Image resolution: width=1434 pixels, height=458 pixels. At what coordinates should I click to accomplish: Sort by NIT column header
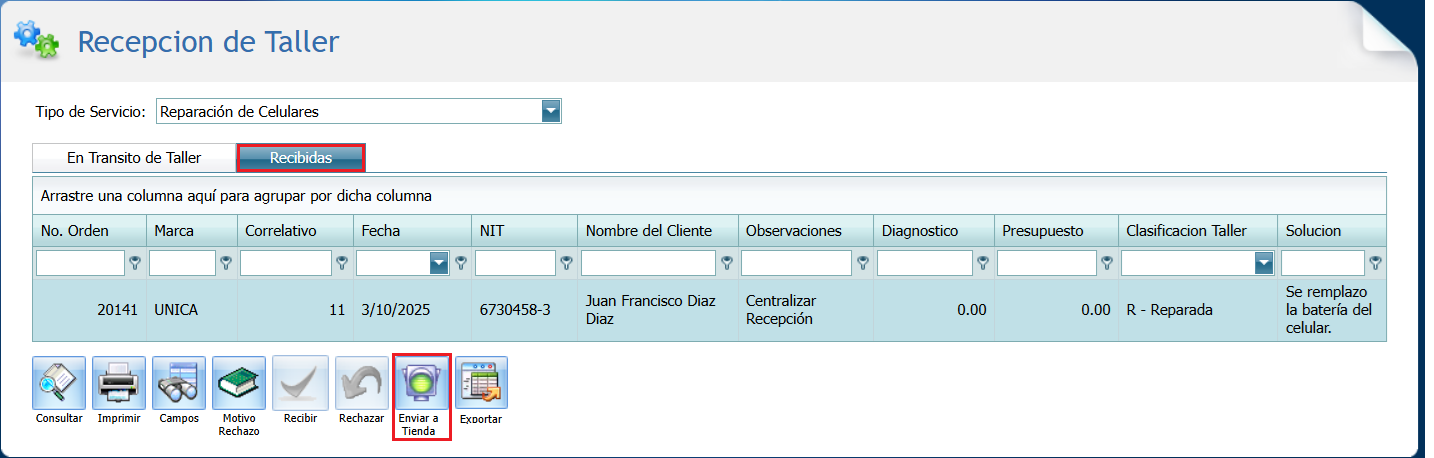pos(525,230)
